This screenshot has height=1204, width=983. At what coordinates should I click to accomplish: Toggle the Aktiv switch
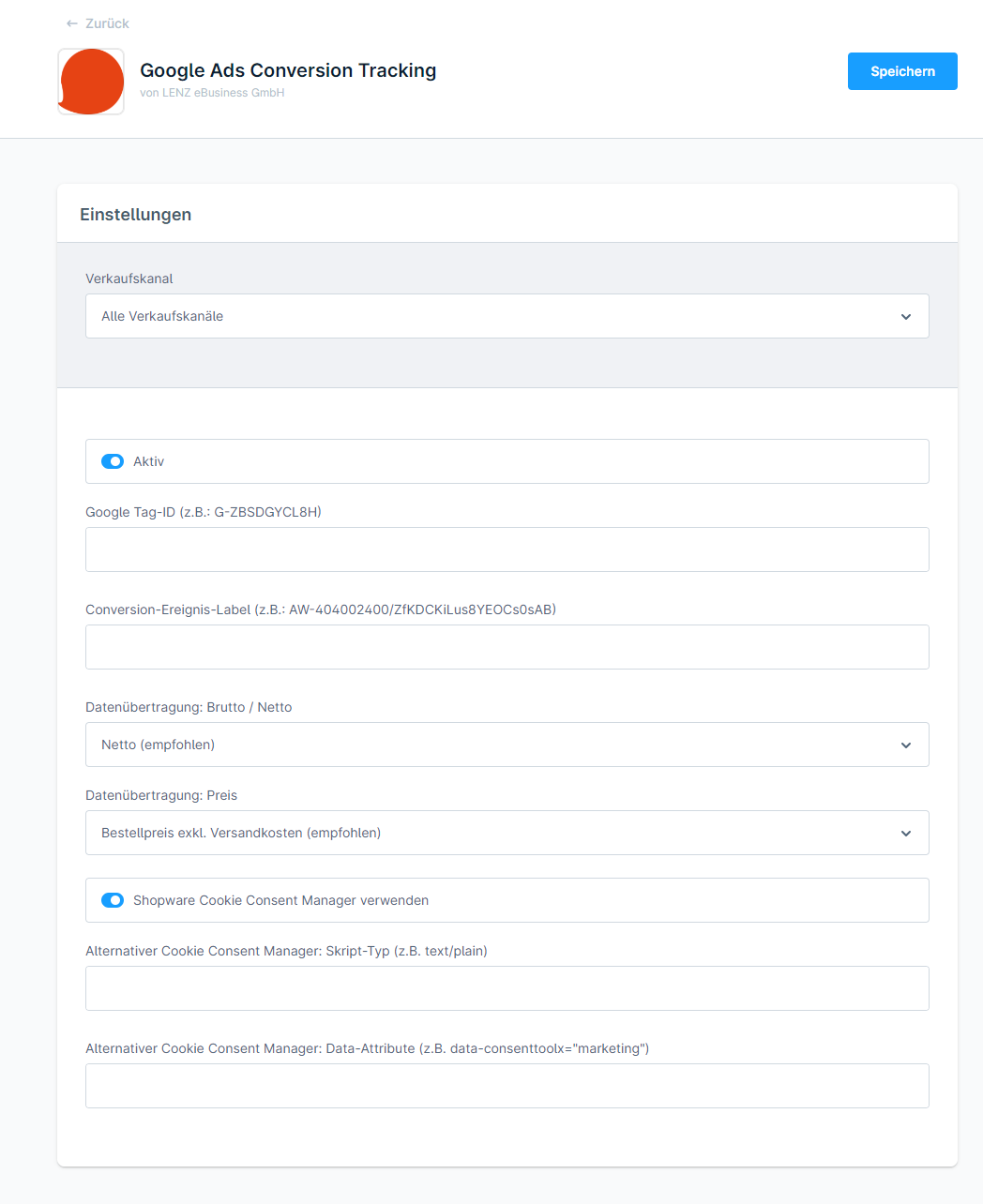113,461
